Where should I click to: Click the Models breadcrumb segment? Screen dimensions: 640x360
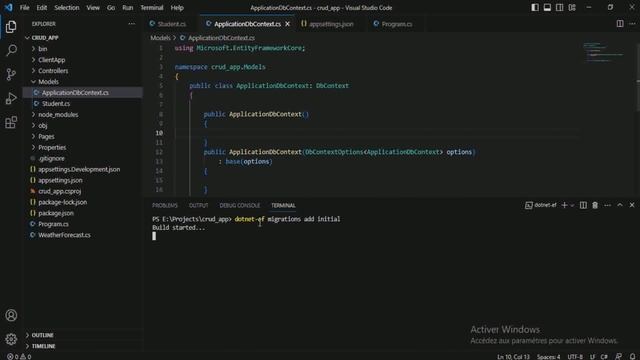[x=160, y=38]
